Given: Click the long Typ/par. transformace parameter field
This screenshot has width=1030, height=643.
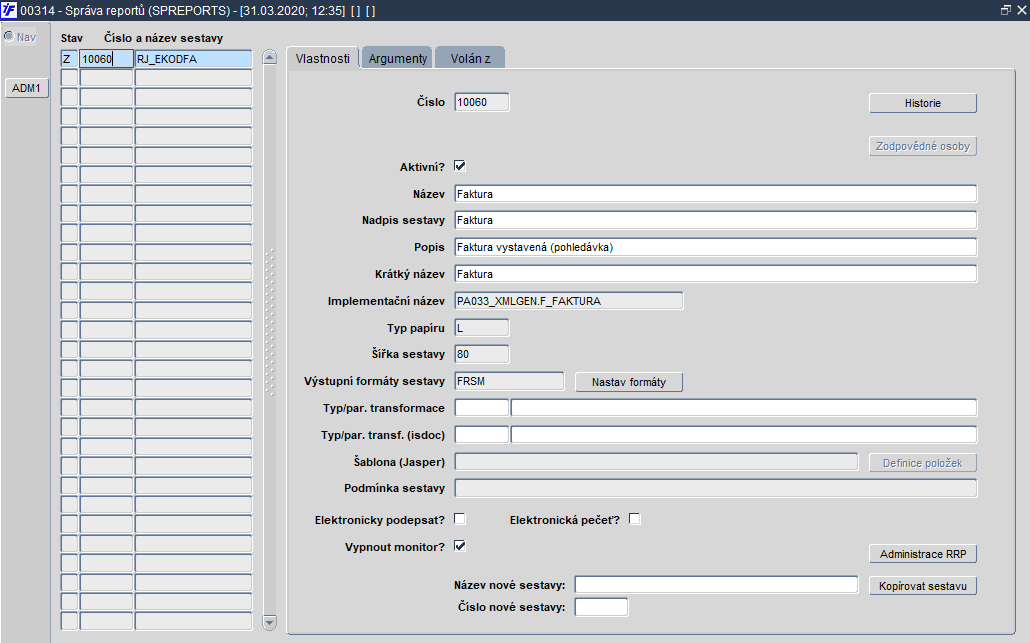Looking at the screenshot, I should tap(744, 408).
